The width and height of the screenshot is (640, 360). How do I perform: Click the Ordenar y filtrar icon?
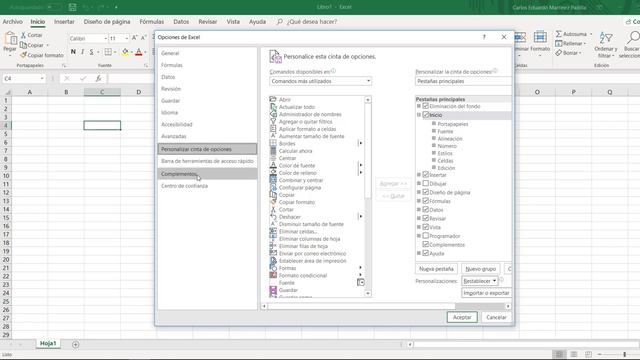click(x=606, y=38)
